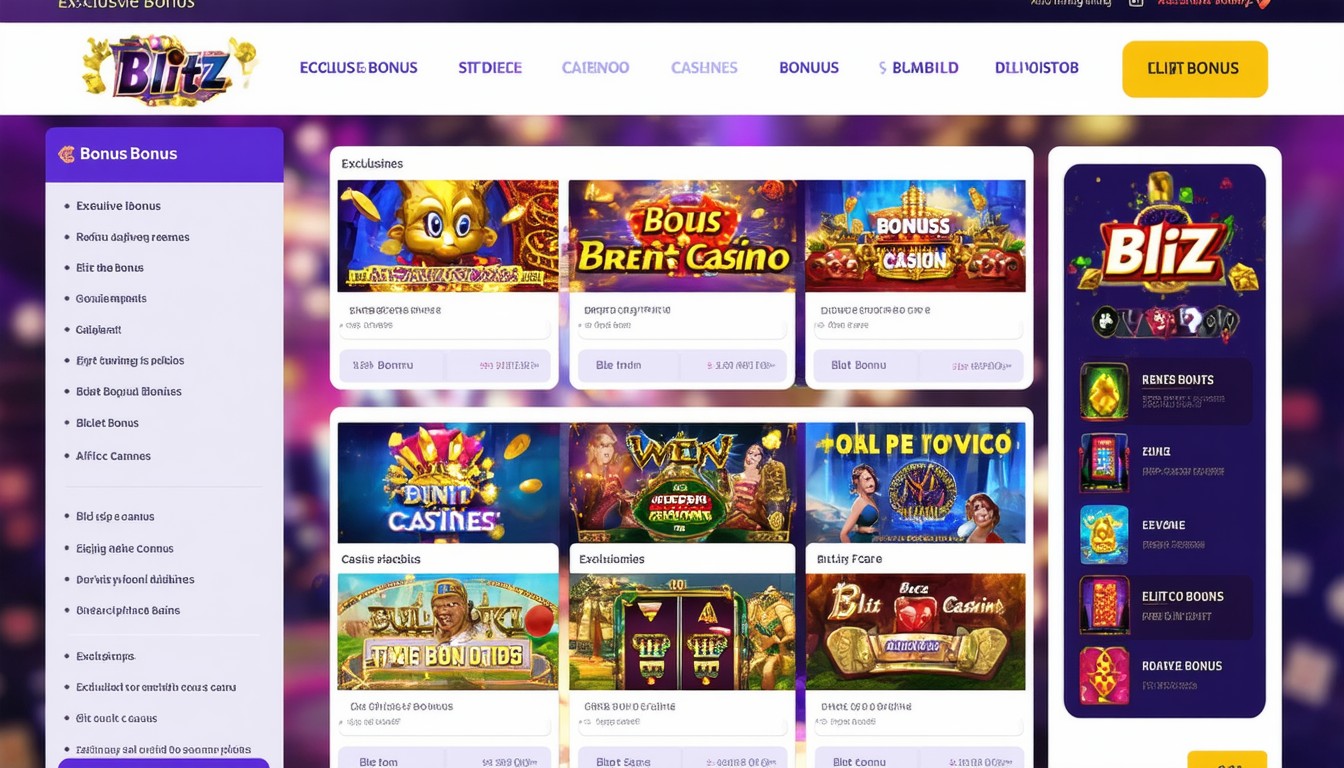Open the Bonuss Casion game thumbnail
Screen dimensions: 1344x768
click(x=915, y=236)
